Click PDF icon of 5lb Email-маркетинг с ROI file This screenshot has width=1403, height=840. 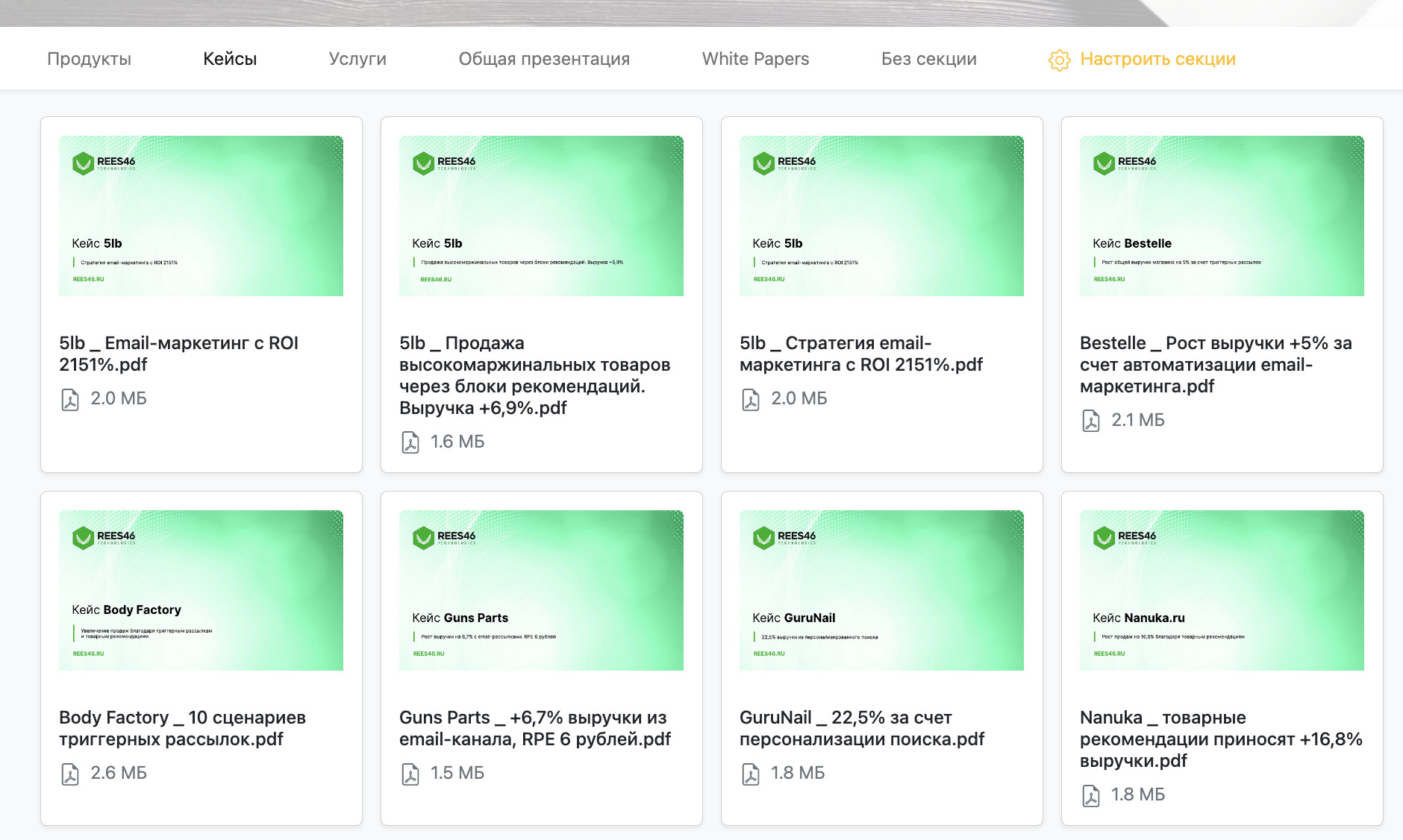70,399
